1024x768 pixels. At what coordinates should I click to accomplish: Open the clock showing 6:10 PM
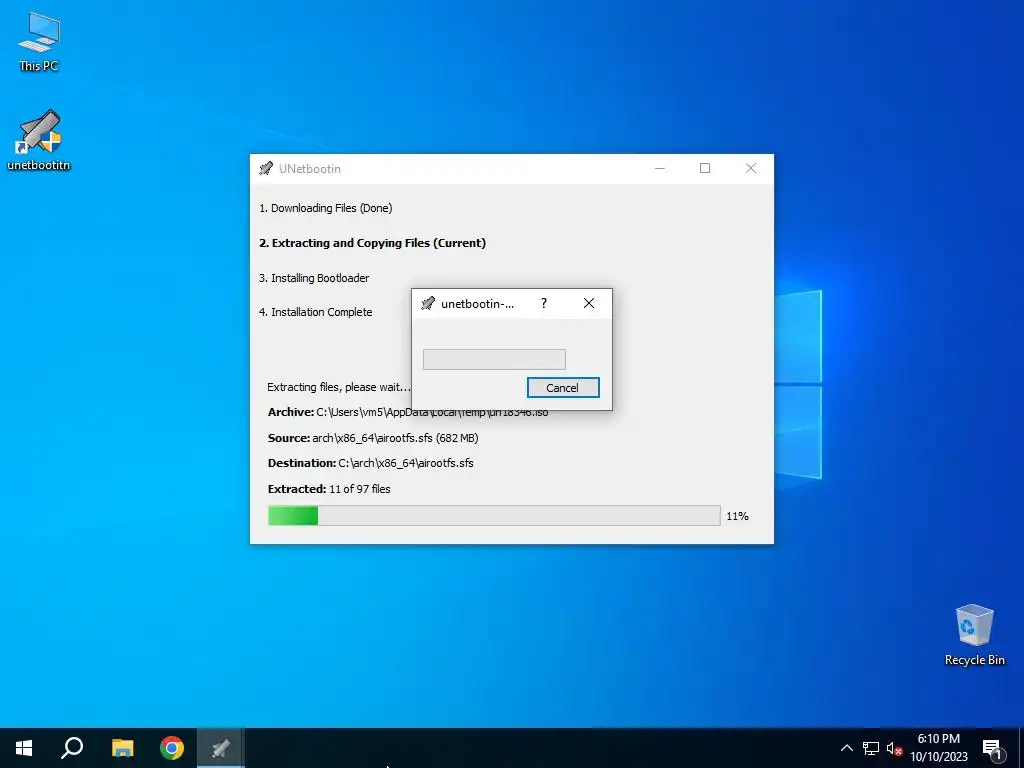coord(938,748)
